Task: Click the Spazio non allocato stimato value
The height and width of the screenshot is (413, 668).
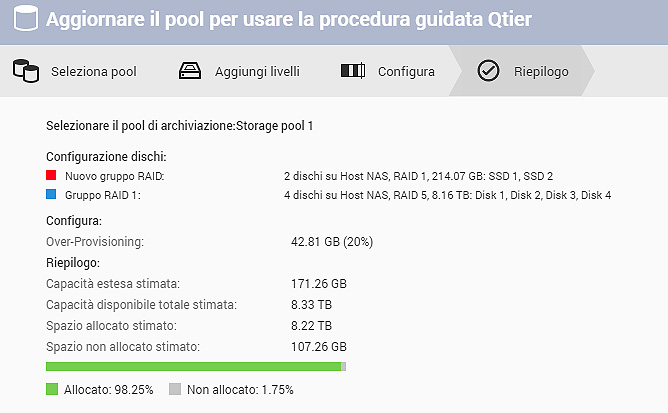Action: click(x=318, y=346)
